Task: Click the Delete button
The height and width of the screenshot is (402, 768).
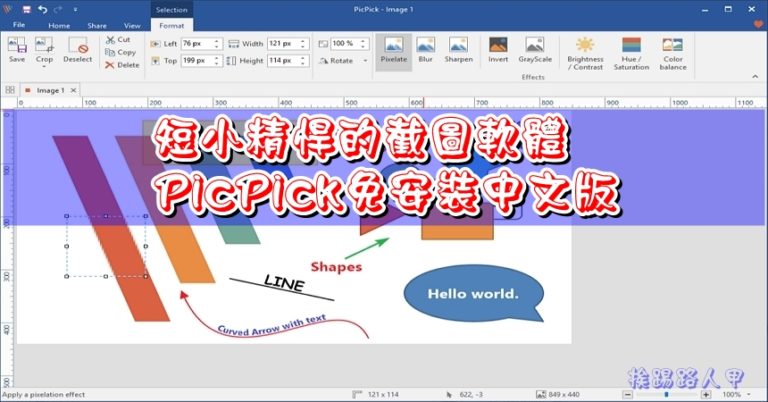Action: (123, 65)
